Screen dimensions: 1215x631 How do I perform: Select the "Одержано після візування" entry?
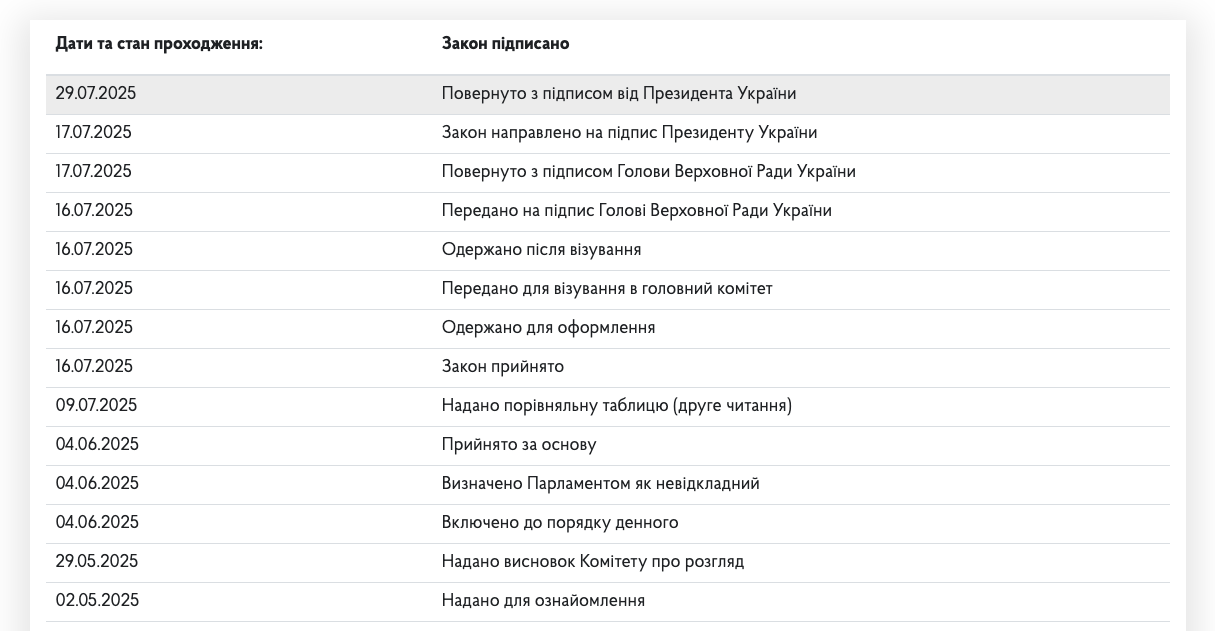coord(541,250)
